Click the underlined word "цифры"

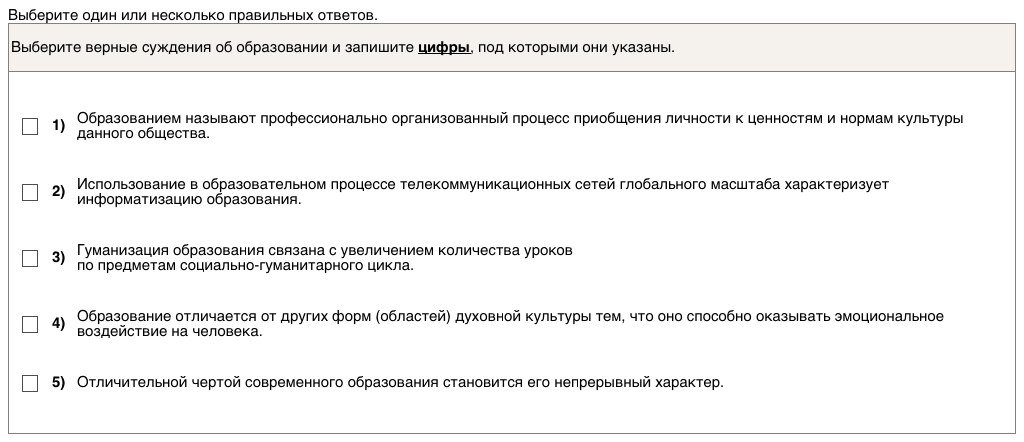(x=443, y=48)
